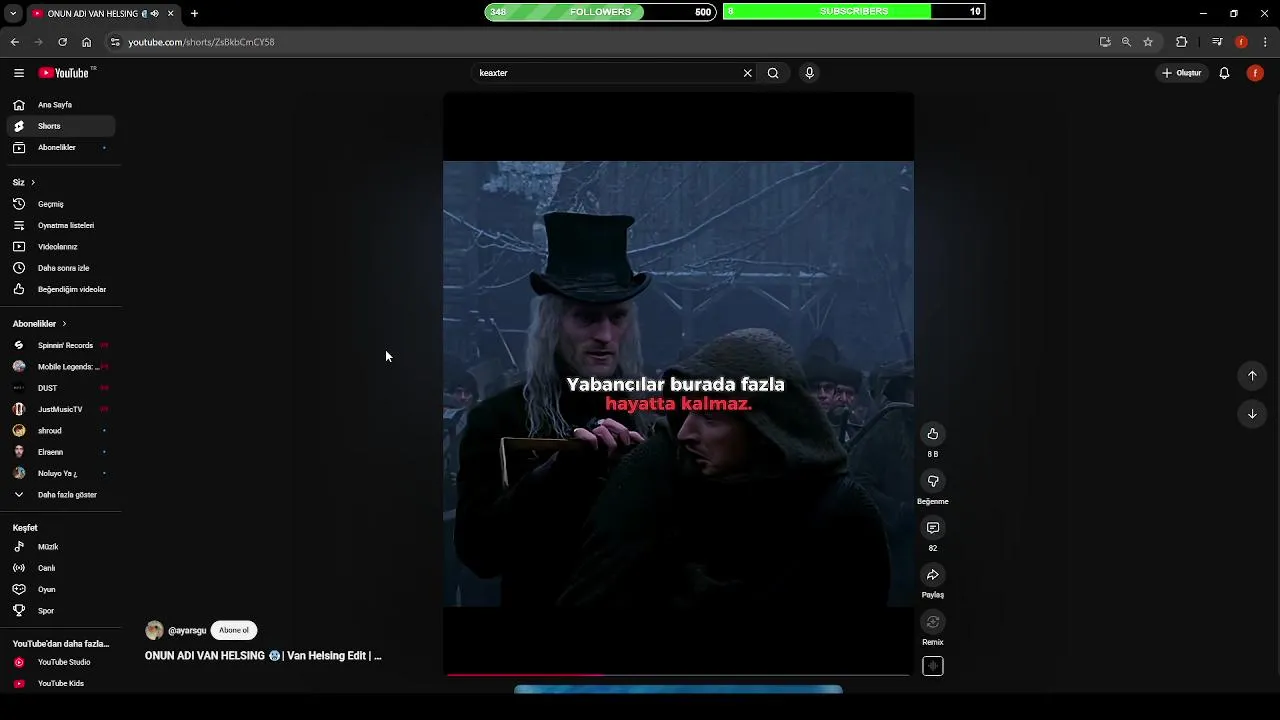
Task: Open Videolarınız
Action: (61, 247)
